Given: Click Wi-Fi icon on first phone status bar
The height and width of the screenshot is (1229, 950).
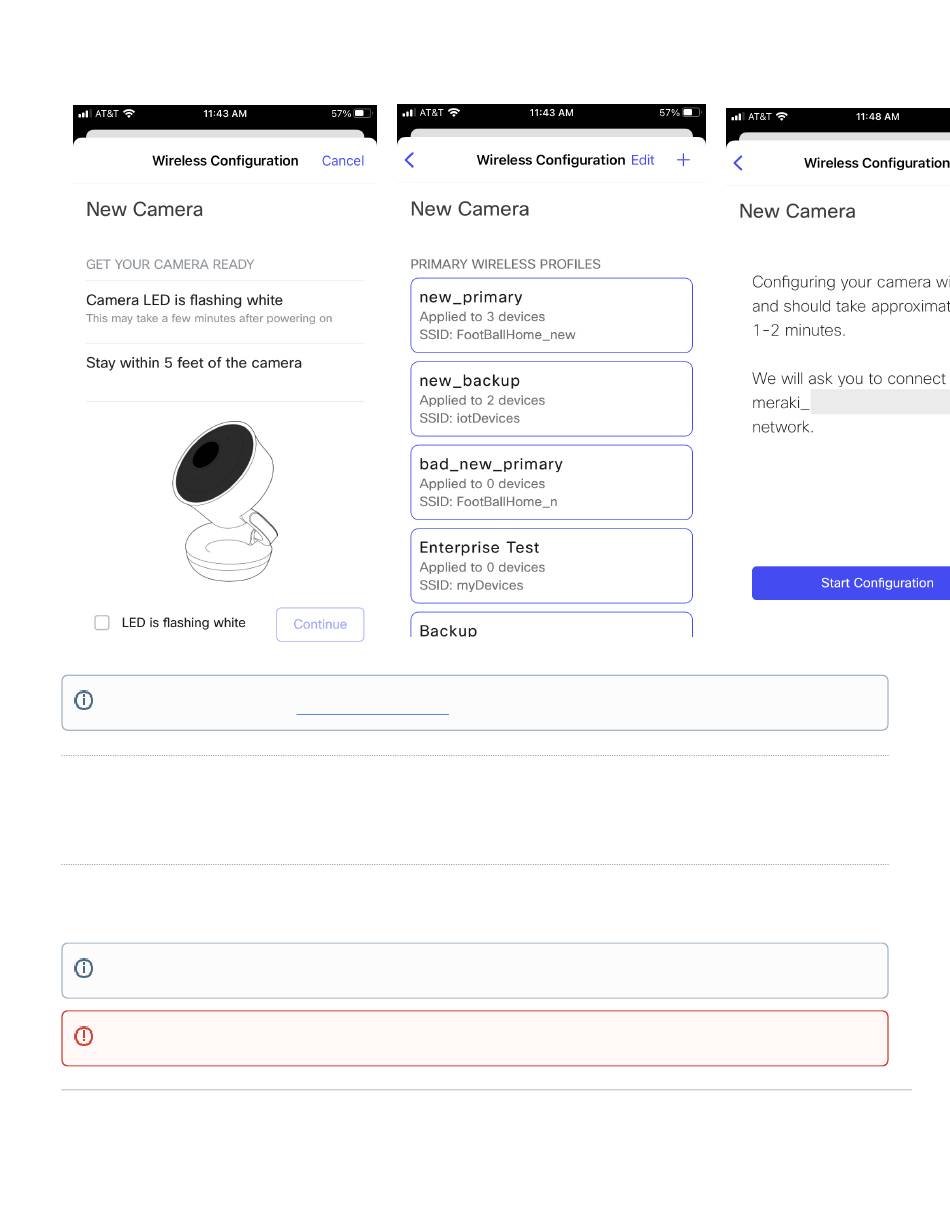Looking at the screenshot, I should coord(128,114).
